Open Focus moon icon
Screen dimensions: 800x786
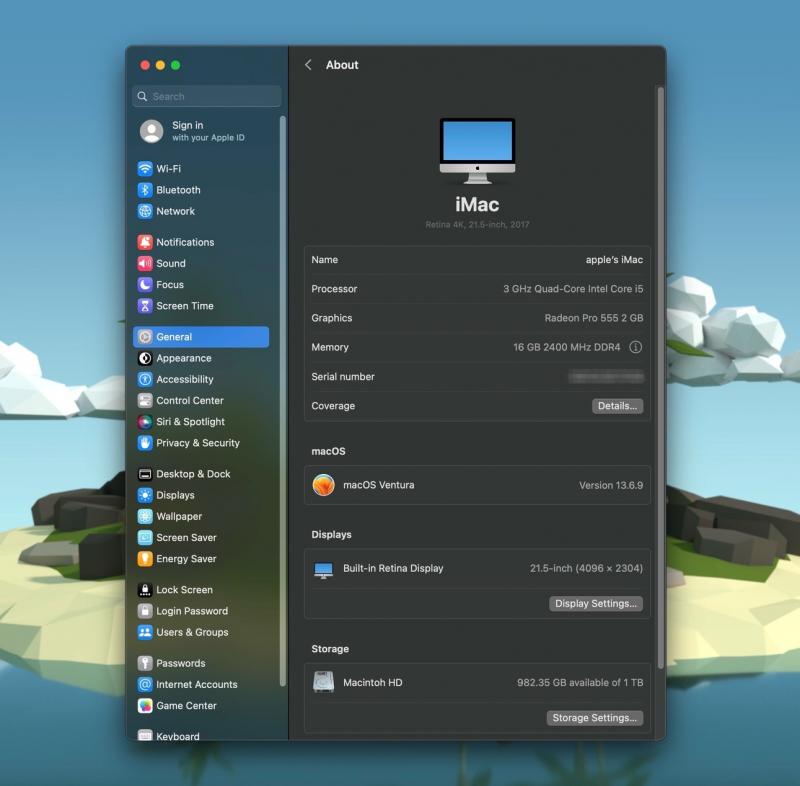[x=145, y=285]
